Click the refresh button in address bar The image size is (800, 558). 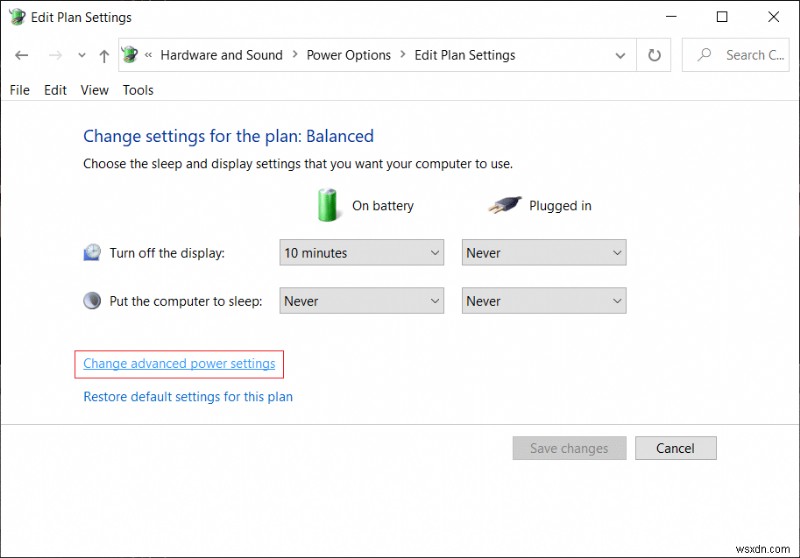pyautogui.click(x=655, y=55)
